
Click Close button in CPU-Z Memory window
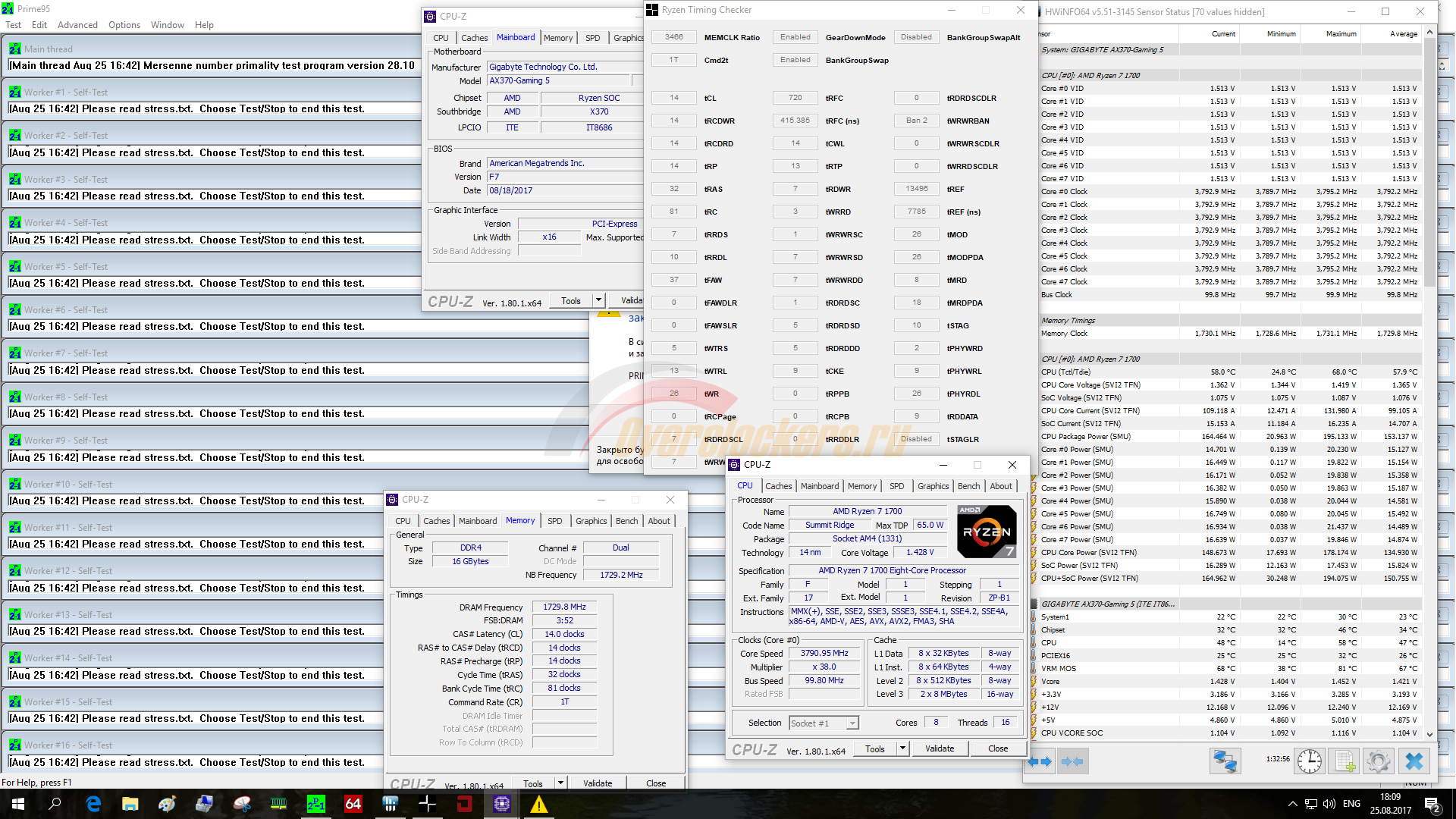coord(656,783)
